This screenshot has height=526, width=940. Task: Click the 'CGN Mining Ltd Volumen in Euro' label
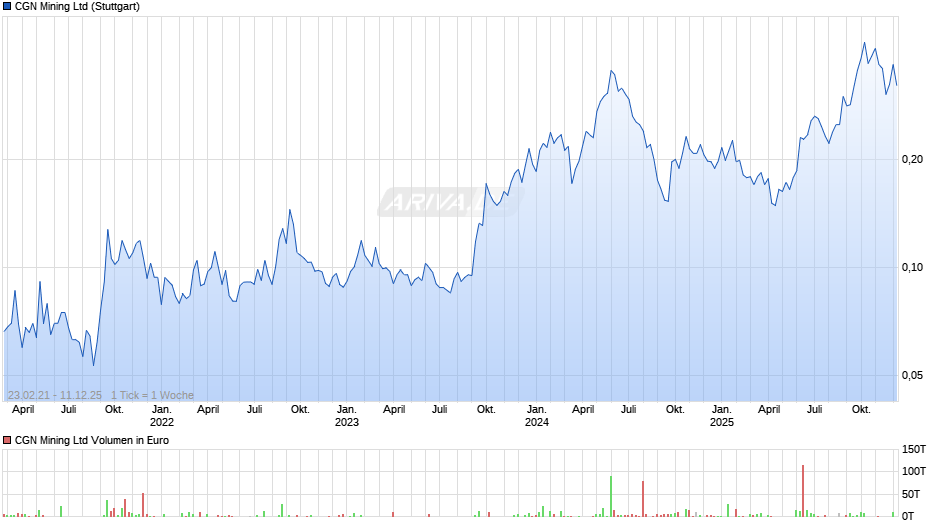92,440
